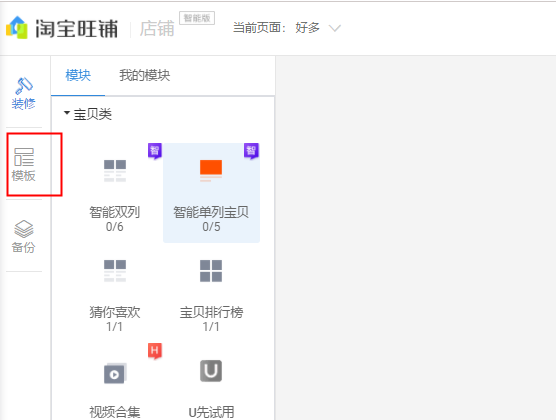Click the purple 智 badge on 智能单列宝贝

click(x=251, y=151)
